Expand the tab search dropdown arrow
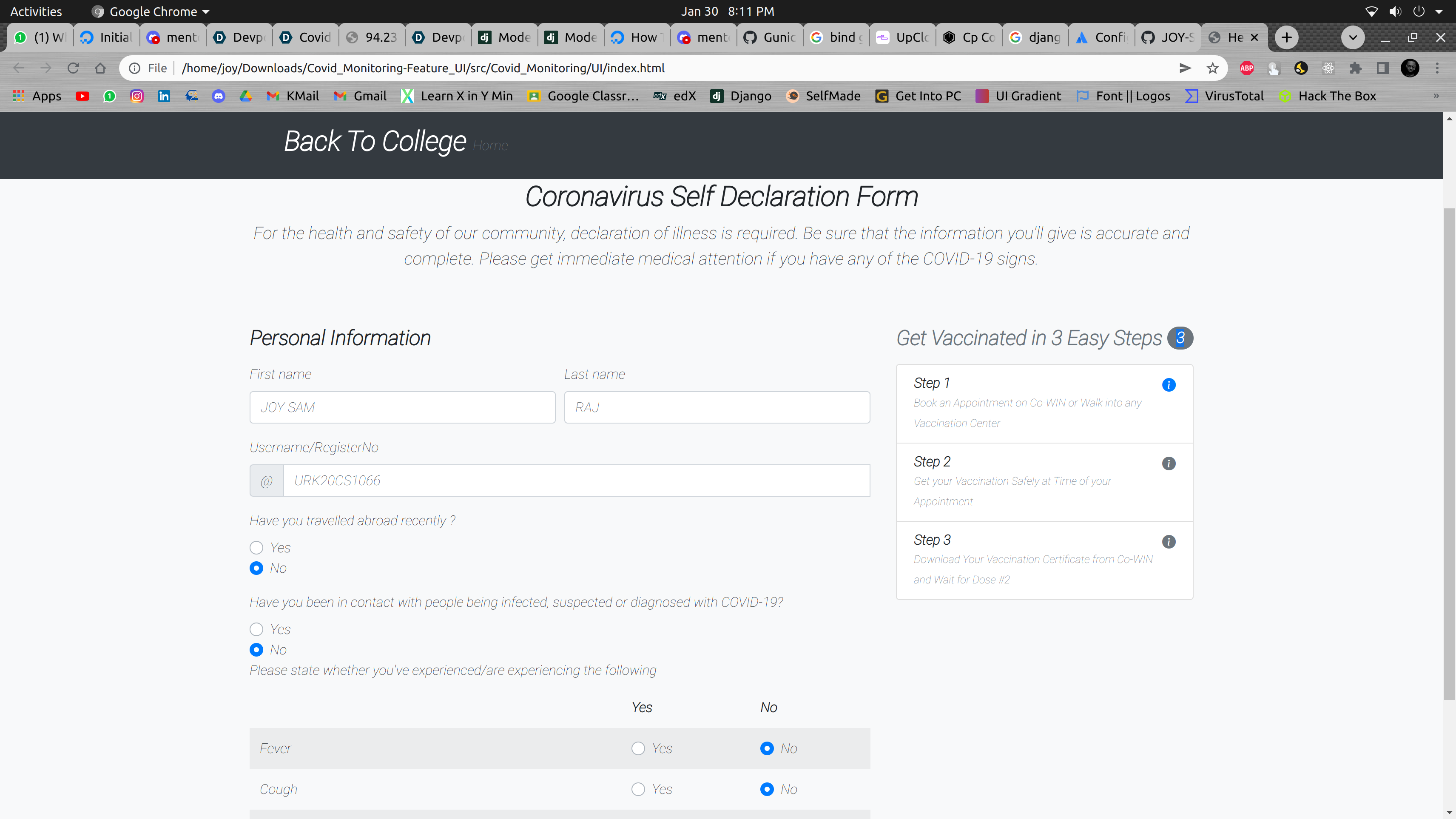The height and width of the screenshot is (819, 1456). pyautogui.click(x=1353, y=37)
